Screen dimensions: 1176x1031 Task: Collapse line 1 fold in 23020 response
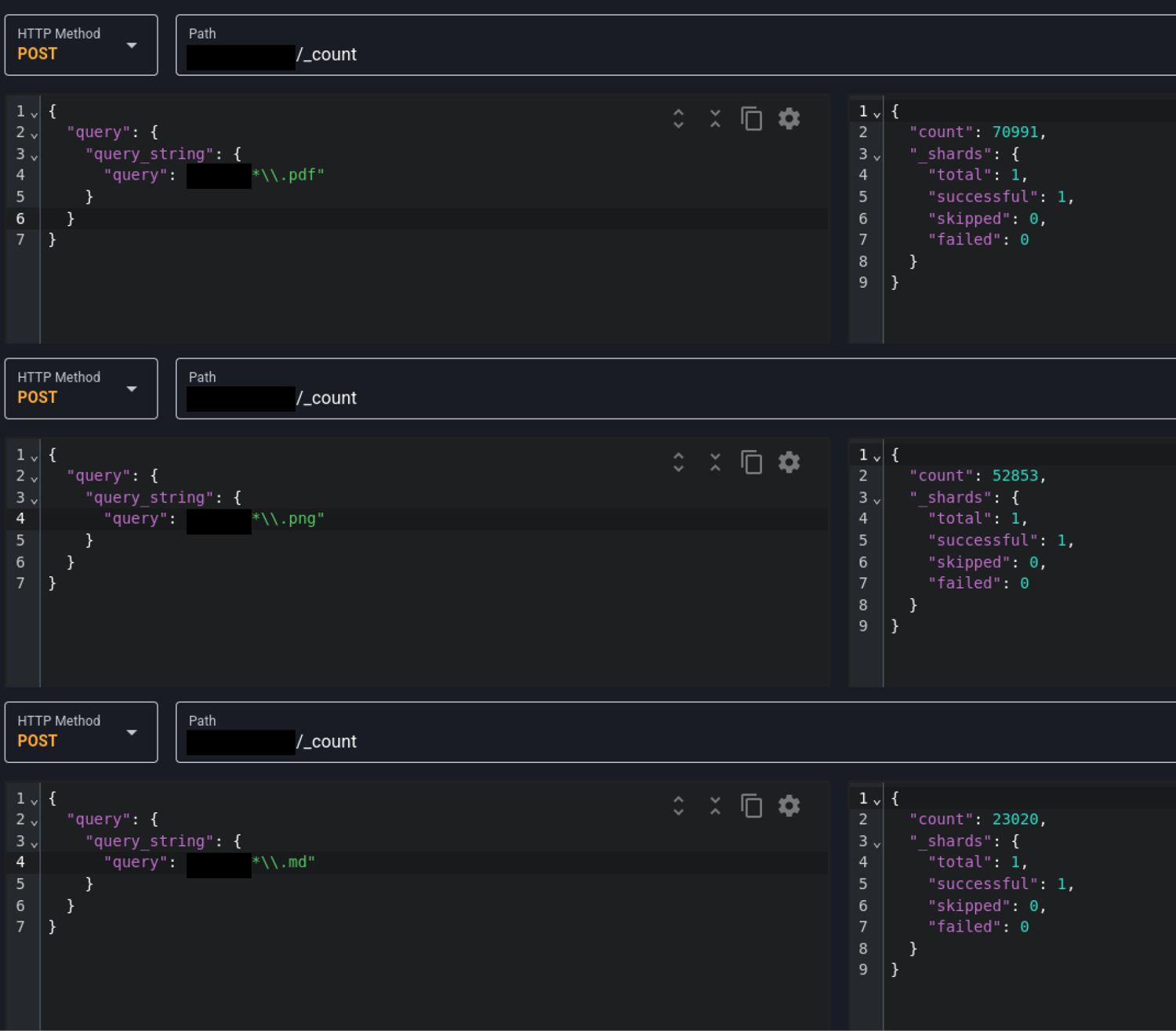pos(877,802)
